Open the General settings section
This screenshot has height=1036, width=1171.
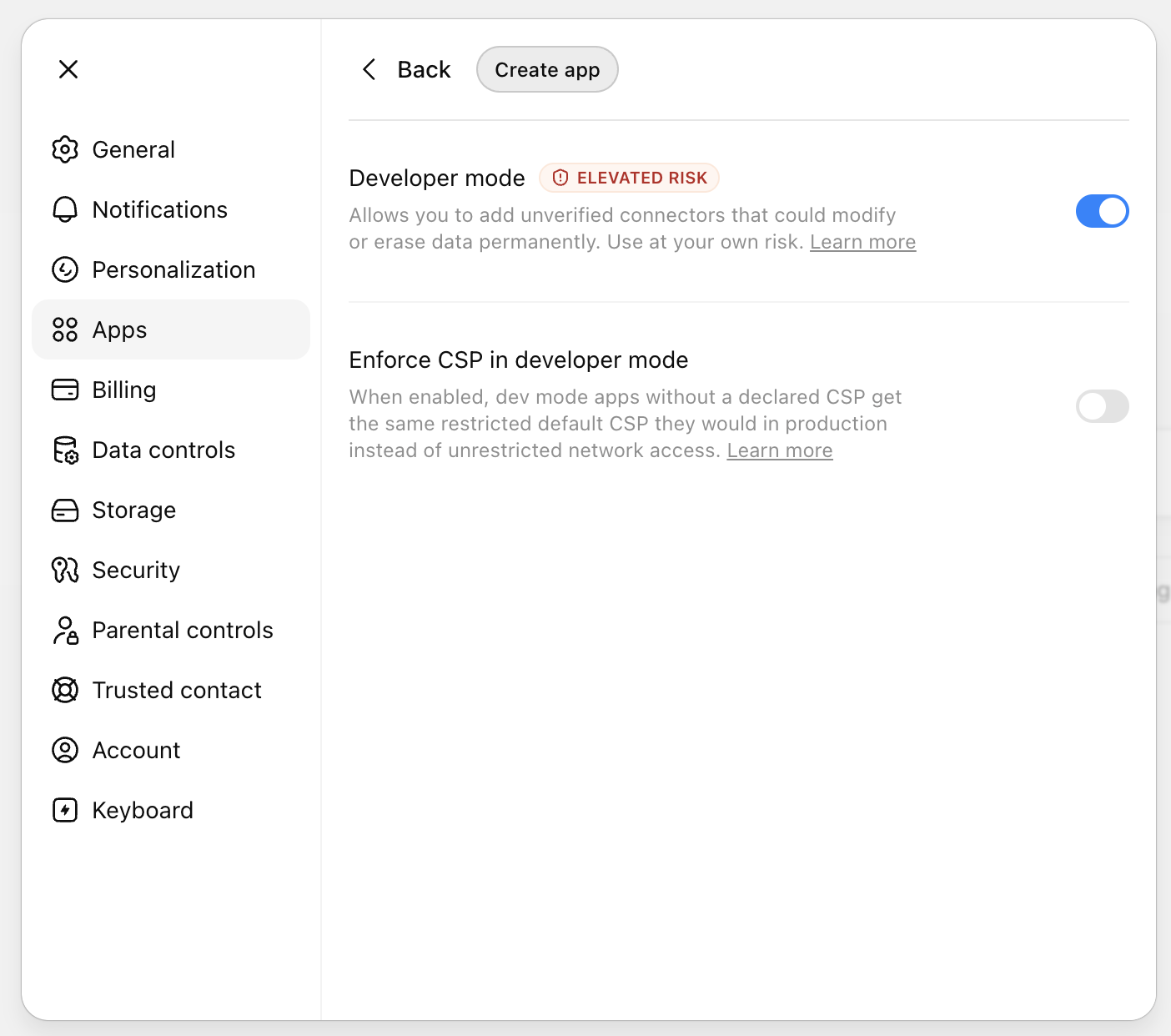point(171,149)
